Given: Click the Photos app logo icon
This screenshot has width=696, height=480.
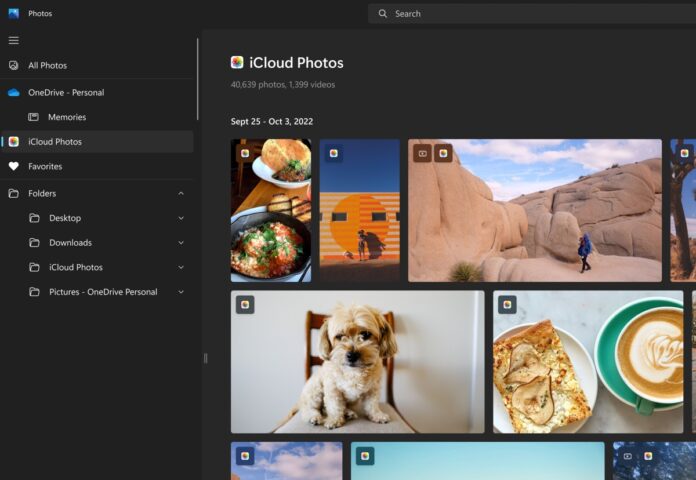Looking at the screenshot, I should tap(14, 13).
